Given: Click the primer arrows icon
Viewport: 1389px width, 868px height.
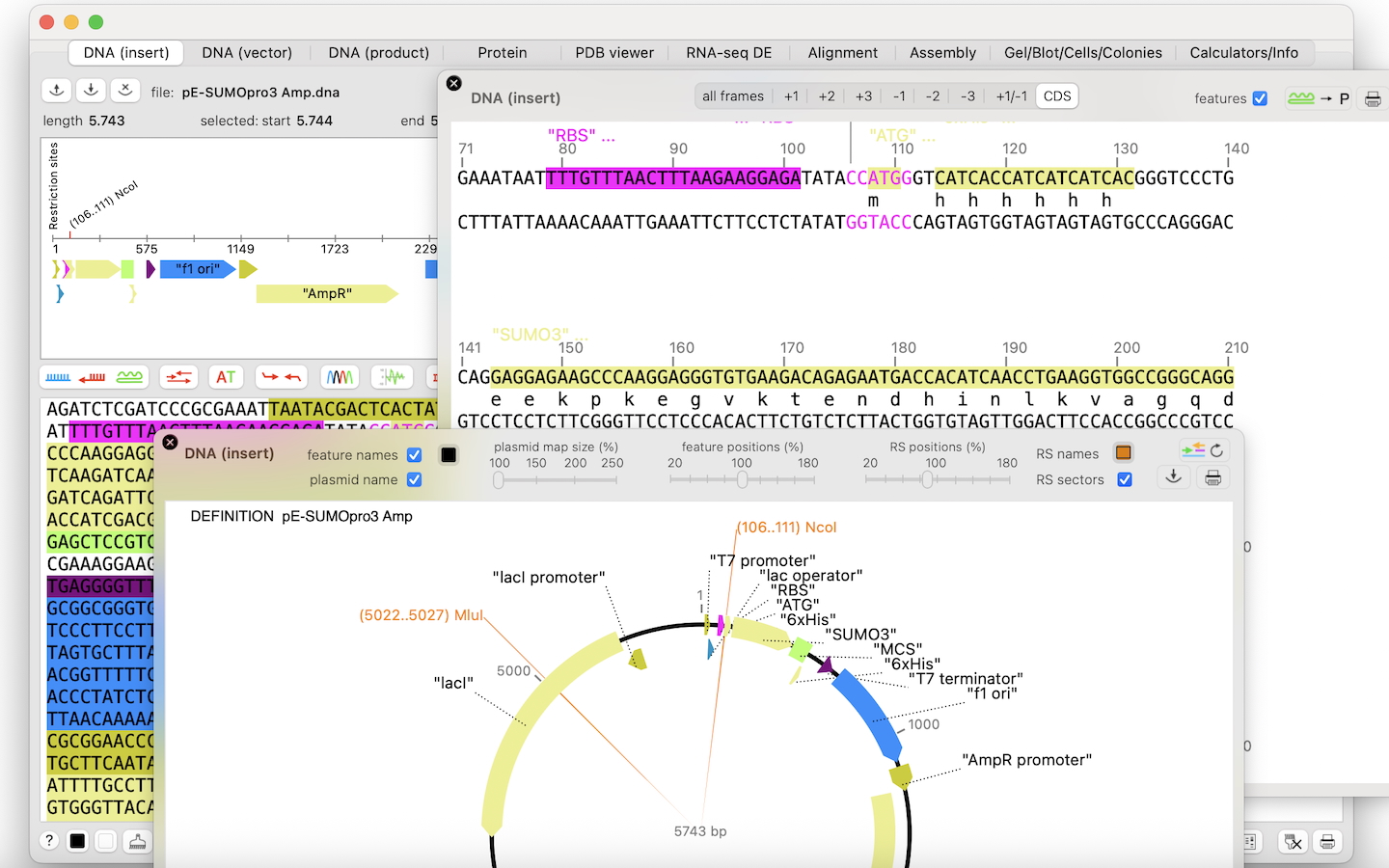Looking at the screenshot, I should coord(282,377).
